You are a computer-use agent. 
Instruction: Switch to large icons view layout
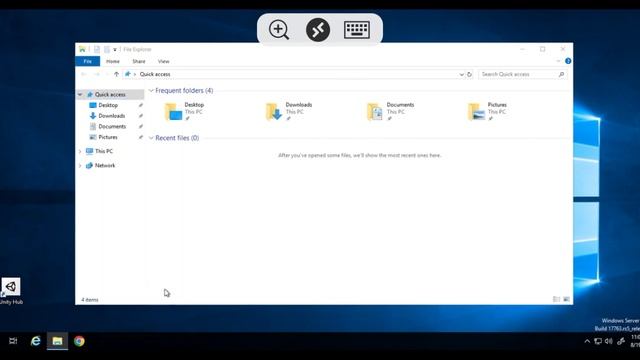point(566,300)
